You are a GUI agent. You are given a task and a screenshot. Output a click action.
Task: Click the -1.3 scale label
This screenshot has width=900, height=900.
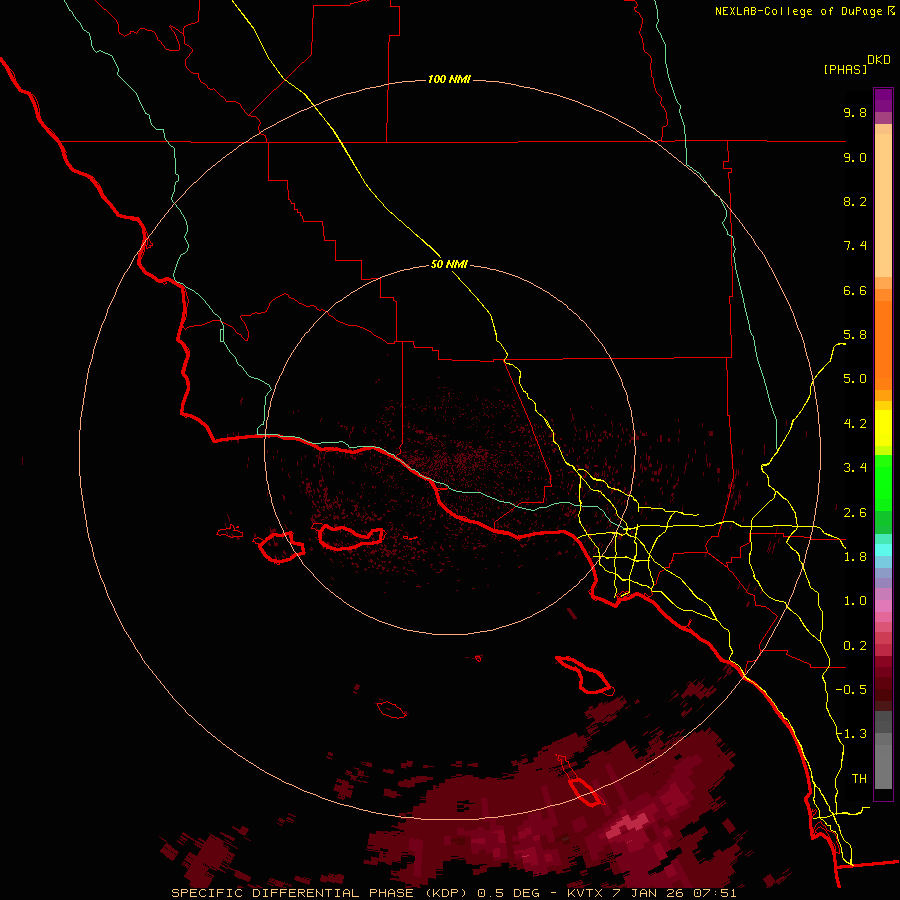851,734
